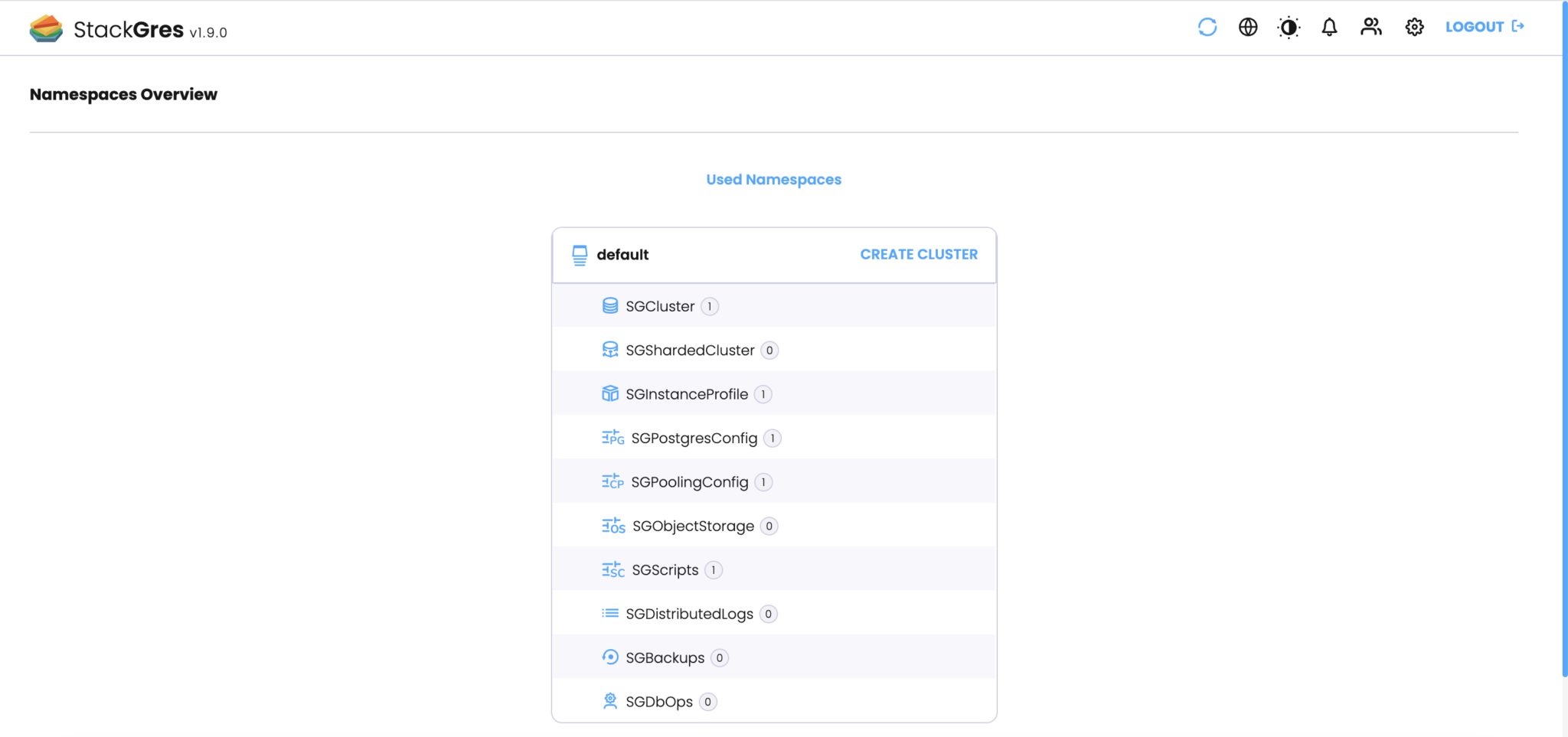
Task: Click the SGCluster count badge
Action: click(710, 306)
